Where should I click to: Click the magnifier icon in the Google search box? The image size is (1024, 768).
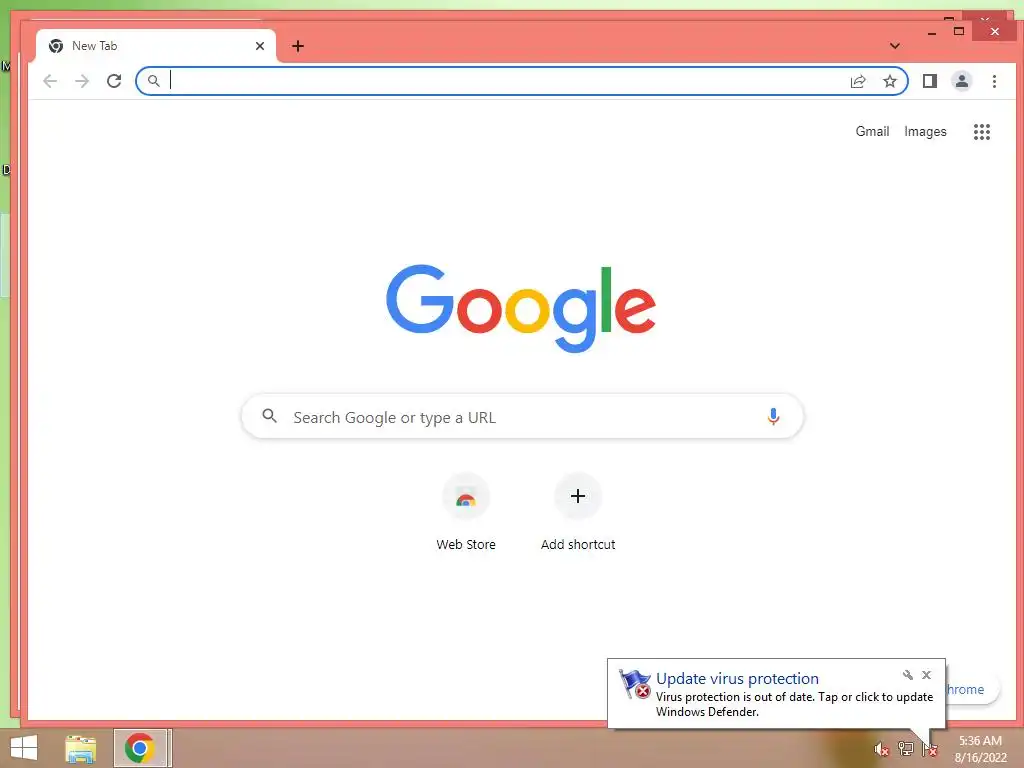point(269,415)
